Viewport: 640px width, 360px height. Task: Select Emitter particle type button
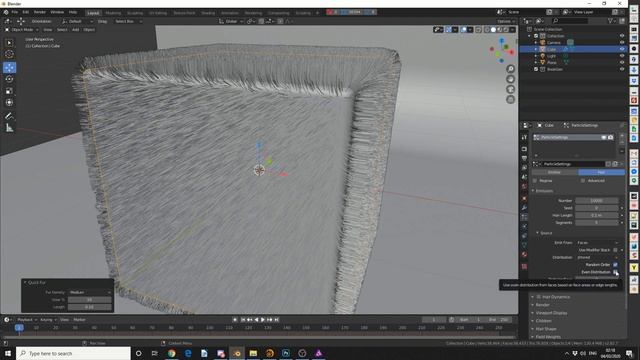554,172
